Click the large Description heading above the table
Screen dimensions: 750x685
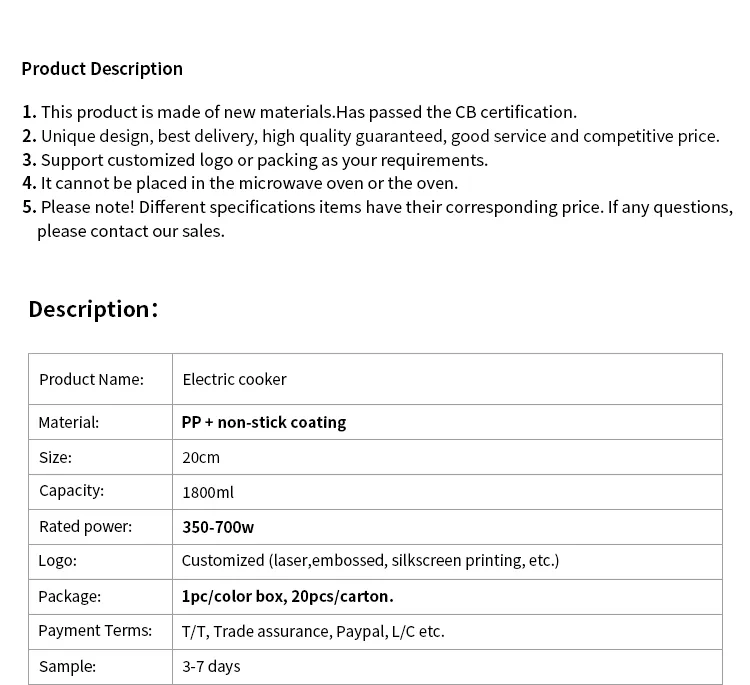[x=93, y=309]
